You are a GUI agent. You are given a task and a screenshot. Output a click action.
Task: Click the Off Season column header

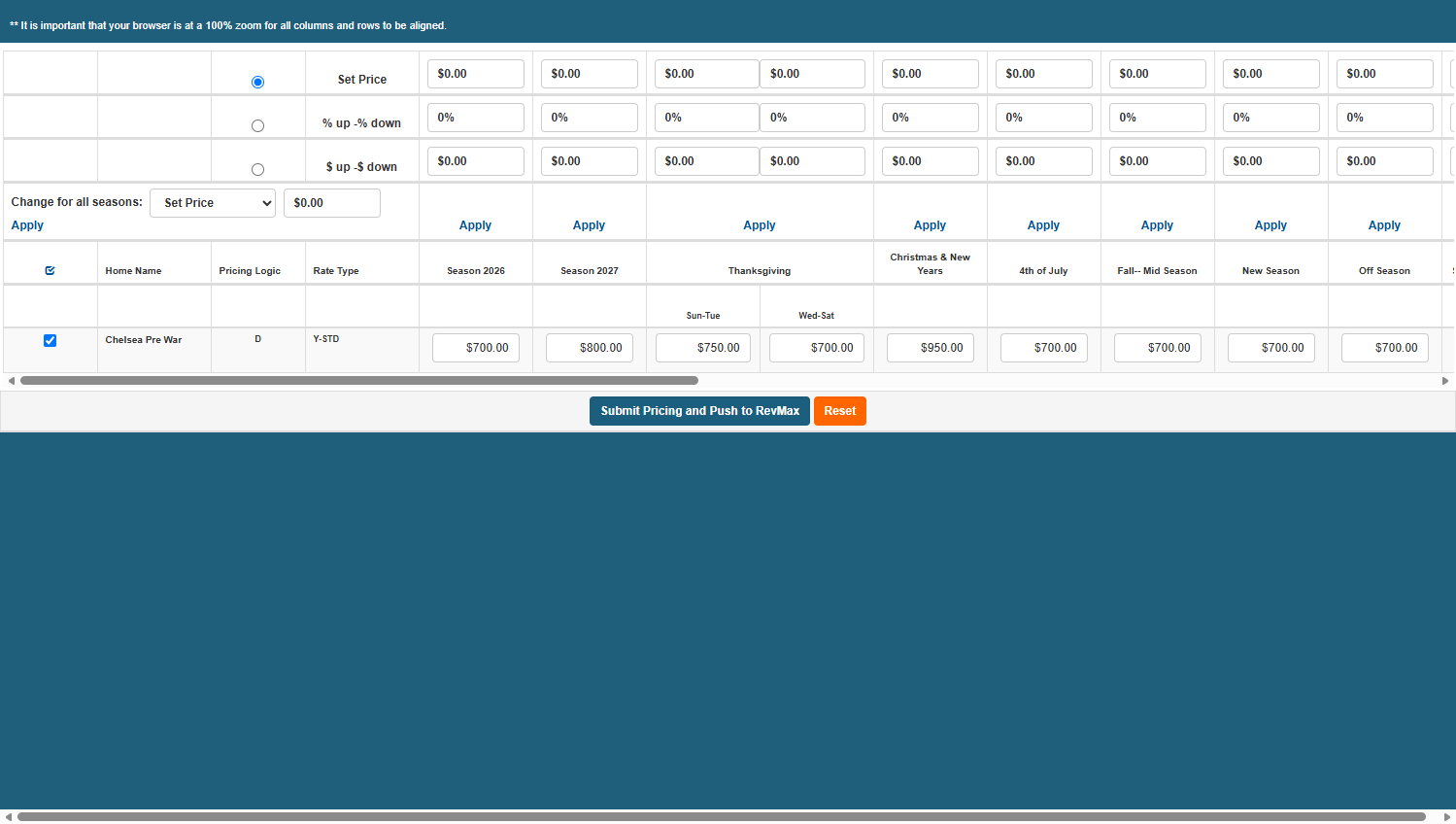tap(1384, 271)
